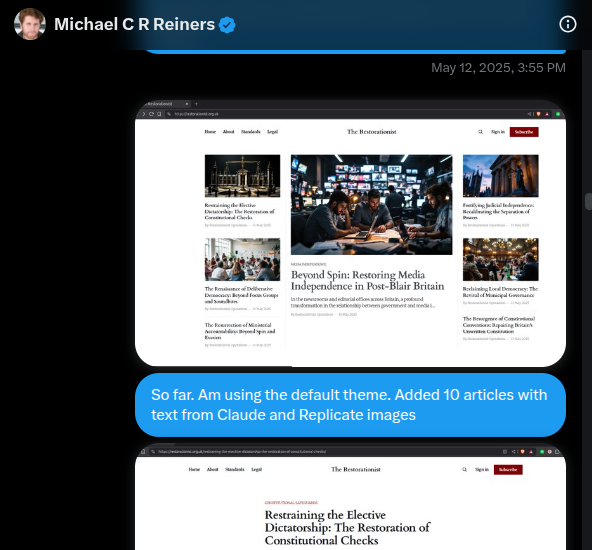Viewport: 592px width, 550px height.
Task: Click the Subscribe button in the upper shared screenshot
Action: (524, 132)
